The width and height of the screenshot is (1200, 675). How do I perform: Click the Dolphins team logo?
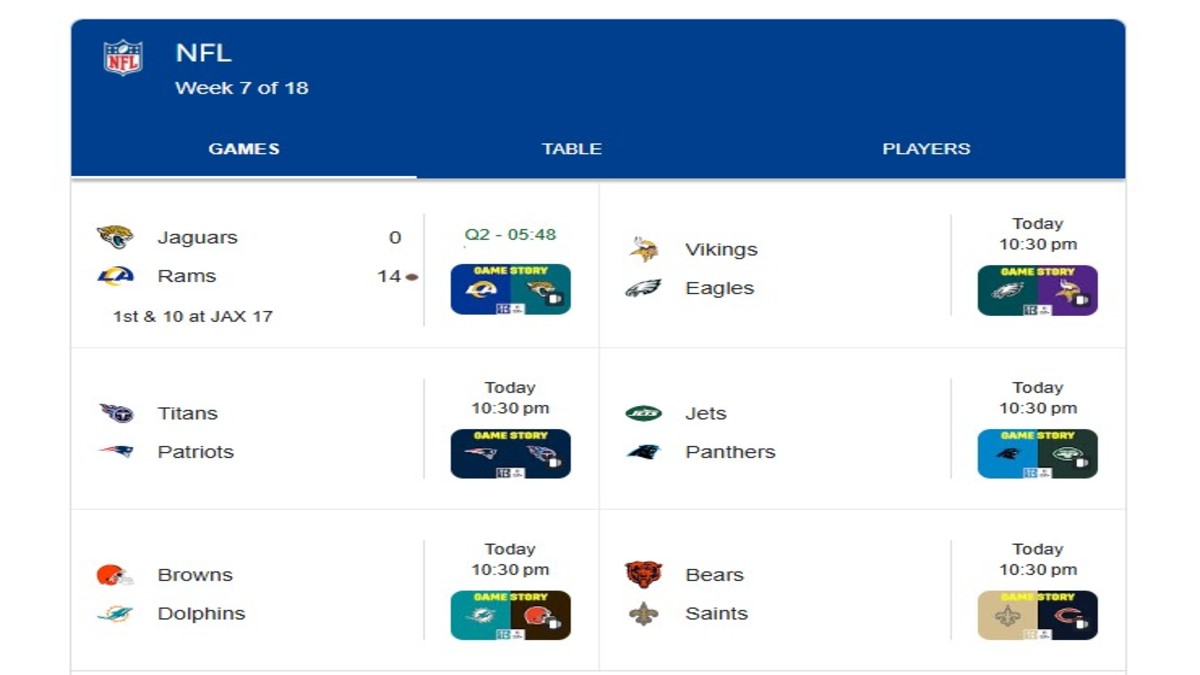[x=115, y=614]
